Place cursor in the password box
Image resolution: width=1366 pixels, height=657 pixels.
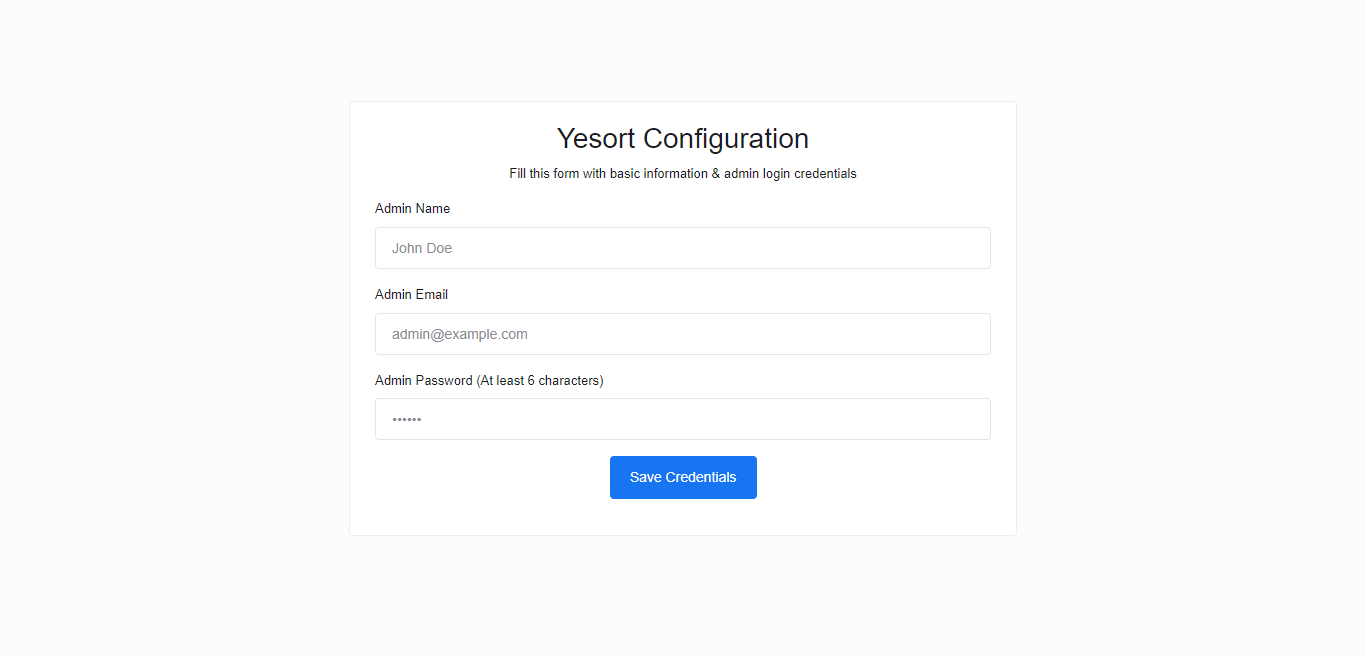tap(682, 419)
